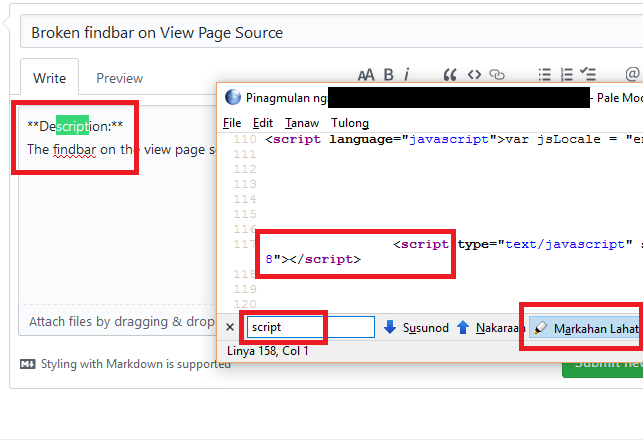Open the Tulong menu in source viewer
This screenshot has width=643, height=443.
point(350,123)
